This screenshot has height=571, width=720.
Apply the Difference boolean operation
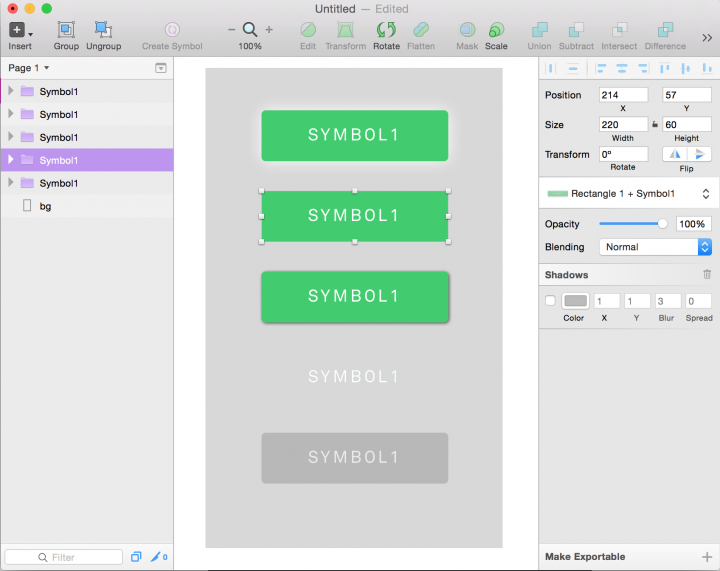click(665, 30)
